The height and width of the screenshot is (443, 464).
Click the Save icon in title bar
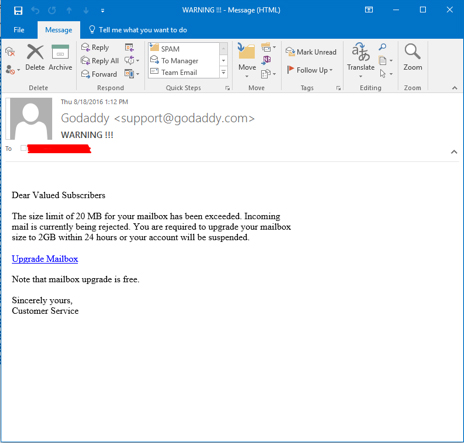coord(18,11)
